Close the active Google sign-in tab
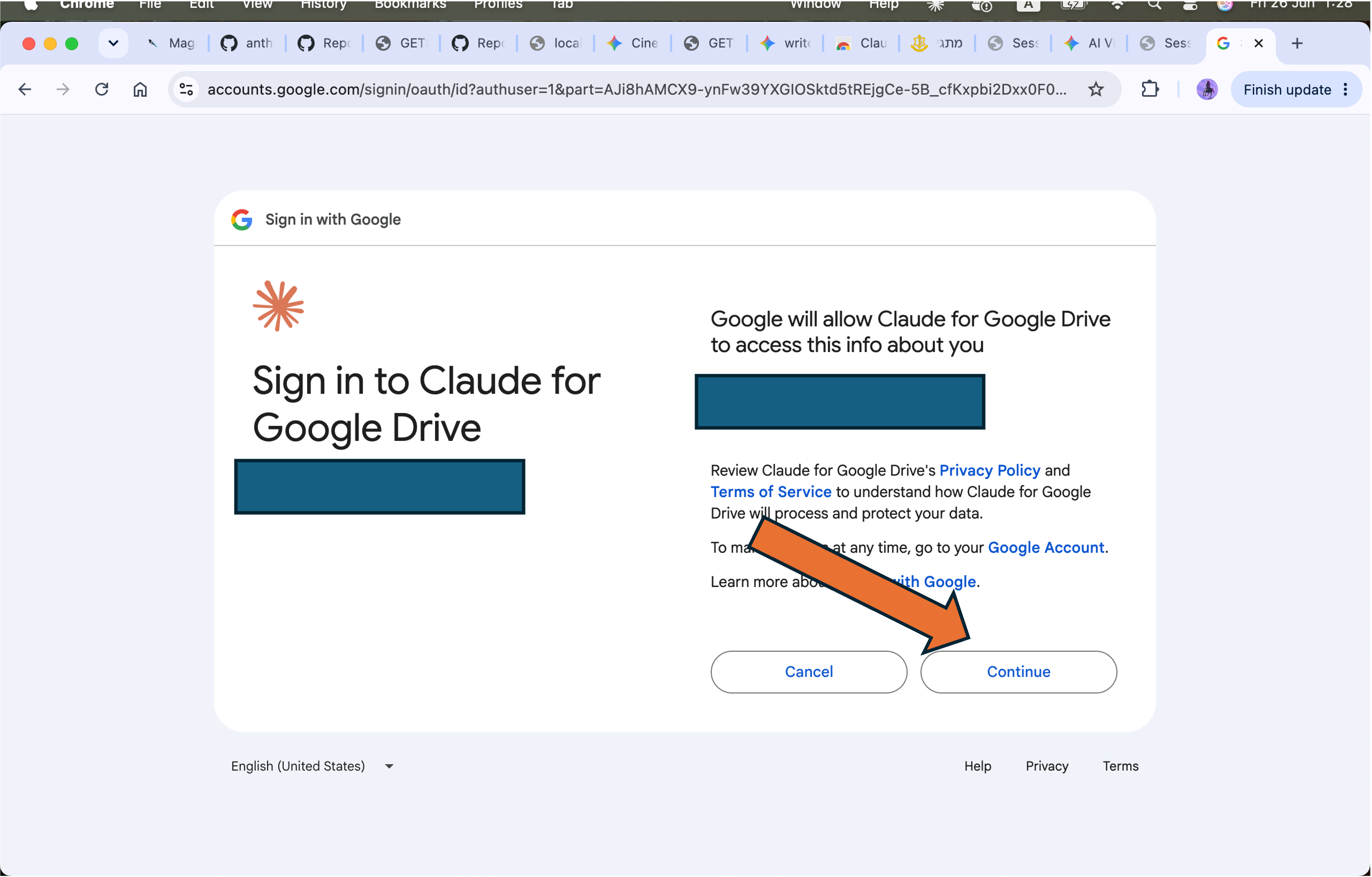The width and height of the screenshot is (1372, 877). click(1259, 43)
